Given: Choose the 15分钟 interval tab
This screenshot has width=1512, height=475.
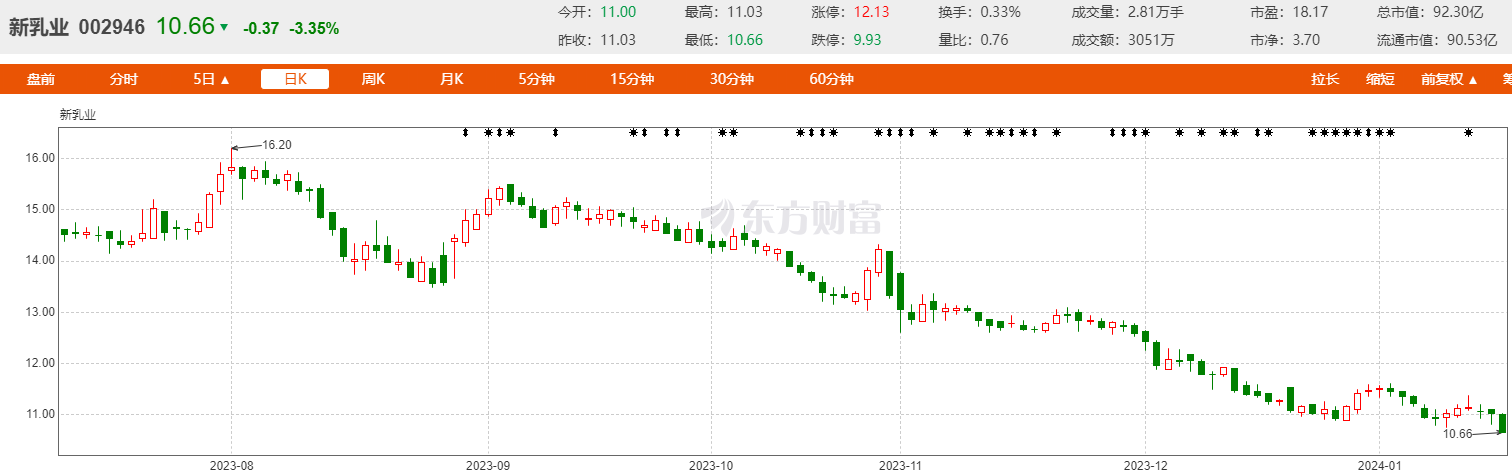Looking at the screenshot, I should 632,80.
